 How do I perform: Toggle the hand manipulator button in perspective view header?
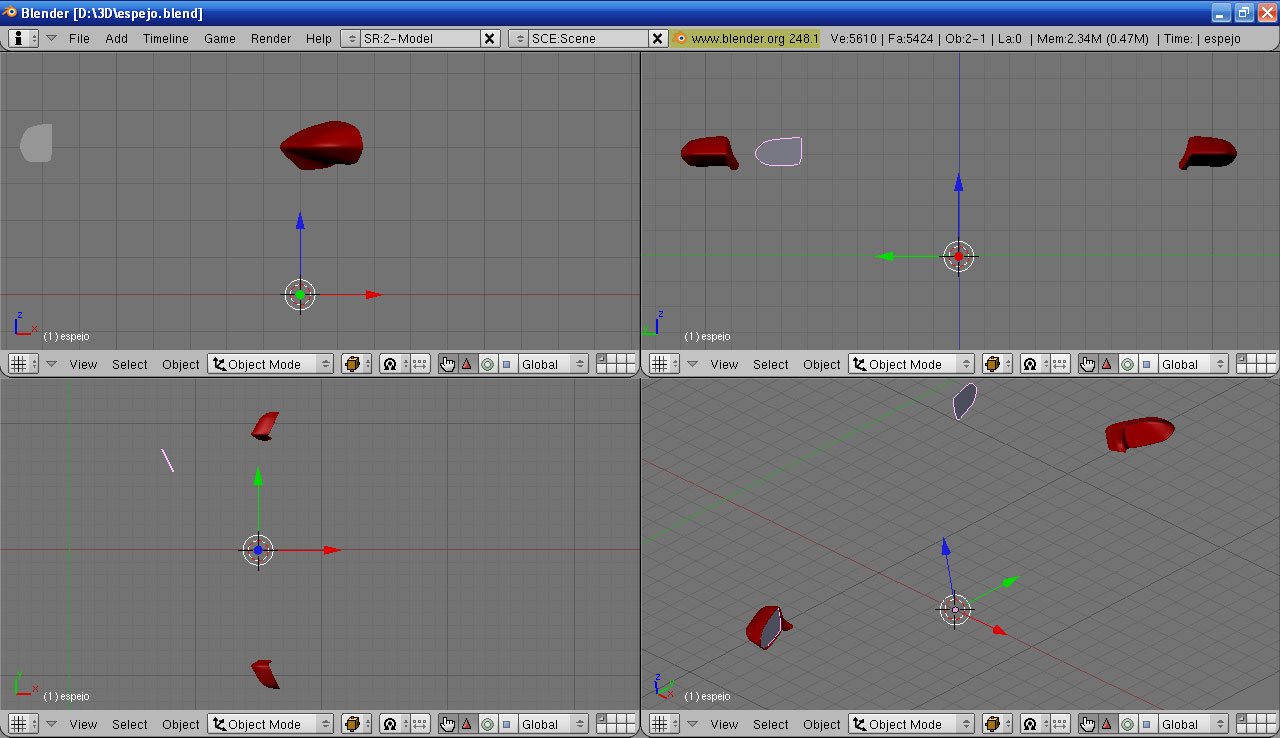point(1088,724)
